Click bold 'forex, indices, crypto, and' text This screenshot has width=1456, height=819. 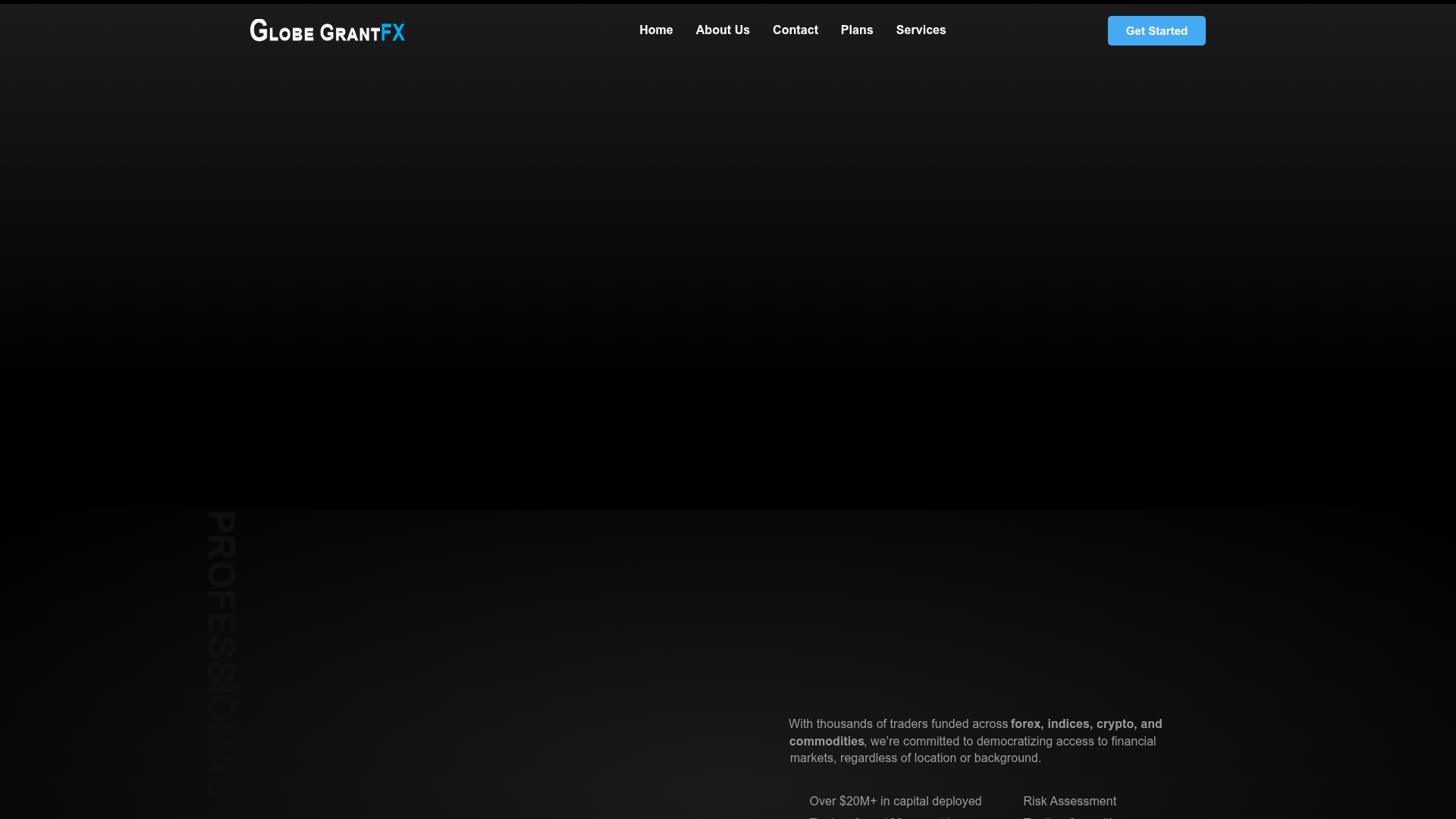tap(1086, 724)
